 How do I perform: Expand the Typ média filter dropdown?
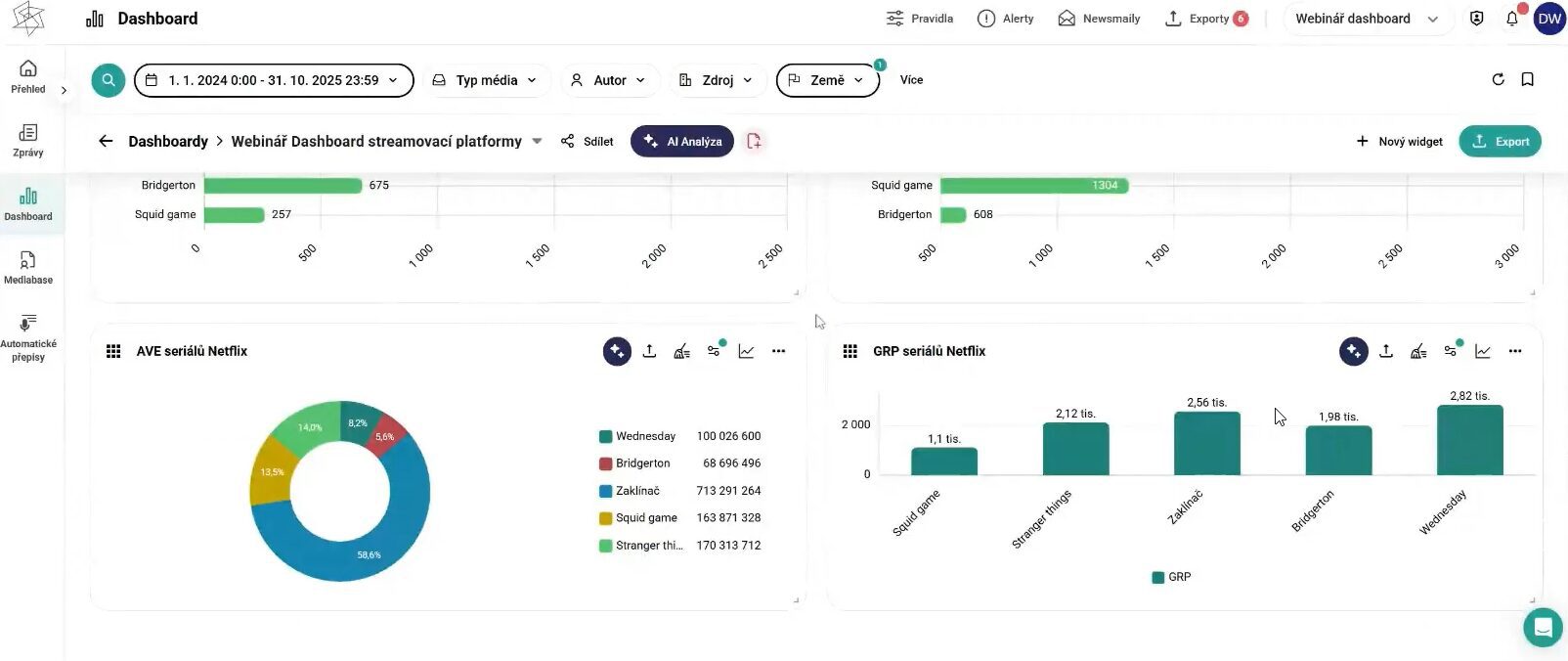(x=485, y=80)
